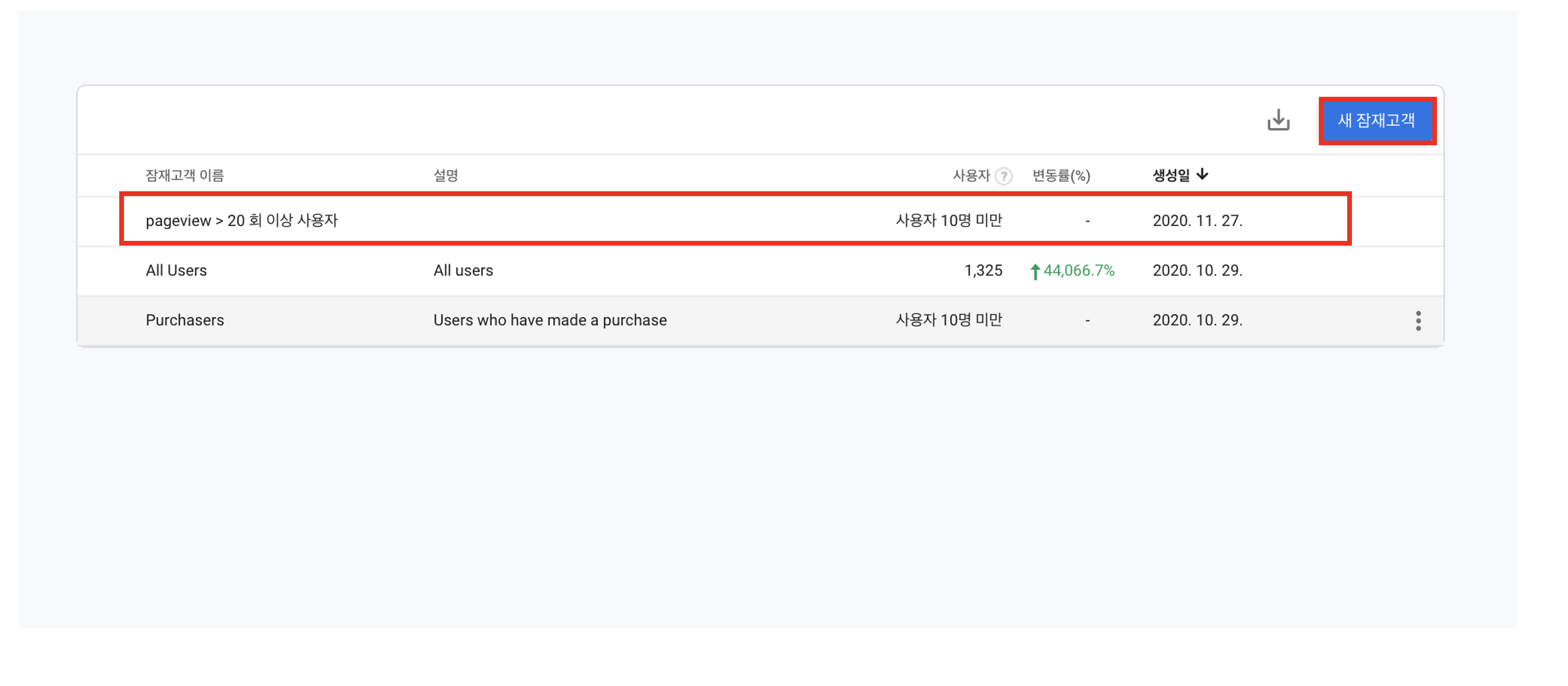The width and height of the screenshot is (1568, 686).
Task: Open the pageview > 20 회 audience
Action: tap(241, 220)
